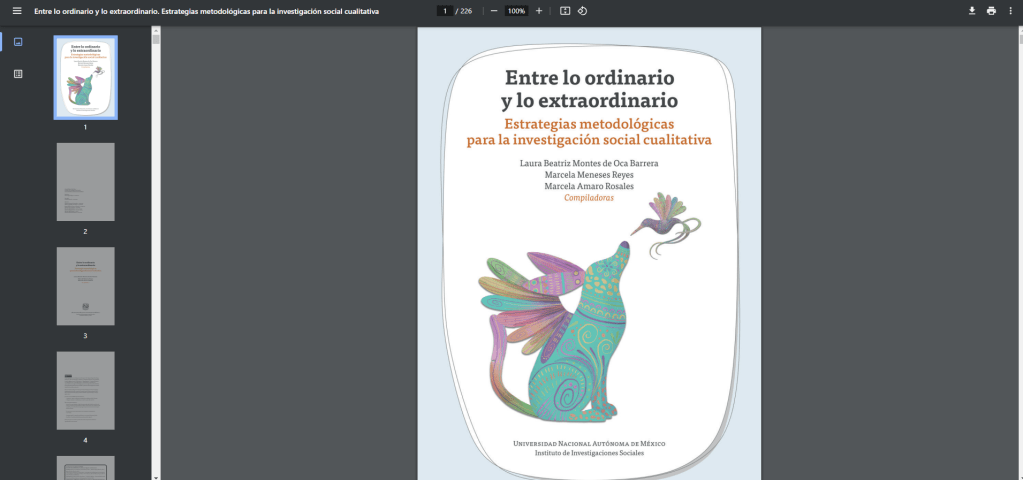
Task: Zoom in with the plus icon
Action: point(539,11)
